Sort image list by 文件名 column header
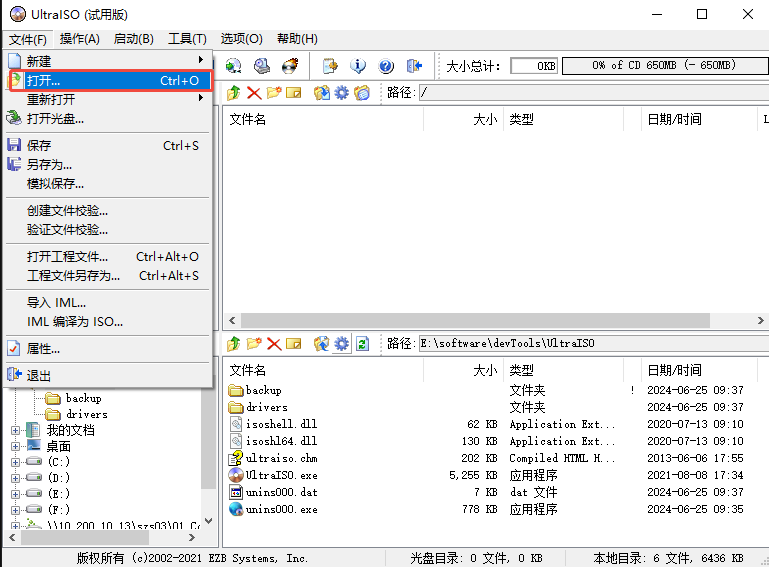 324,119
